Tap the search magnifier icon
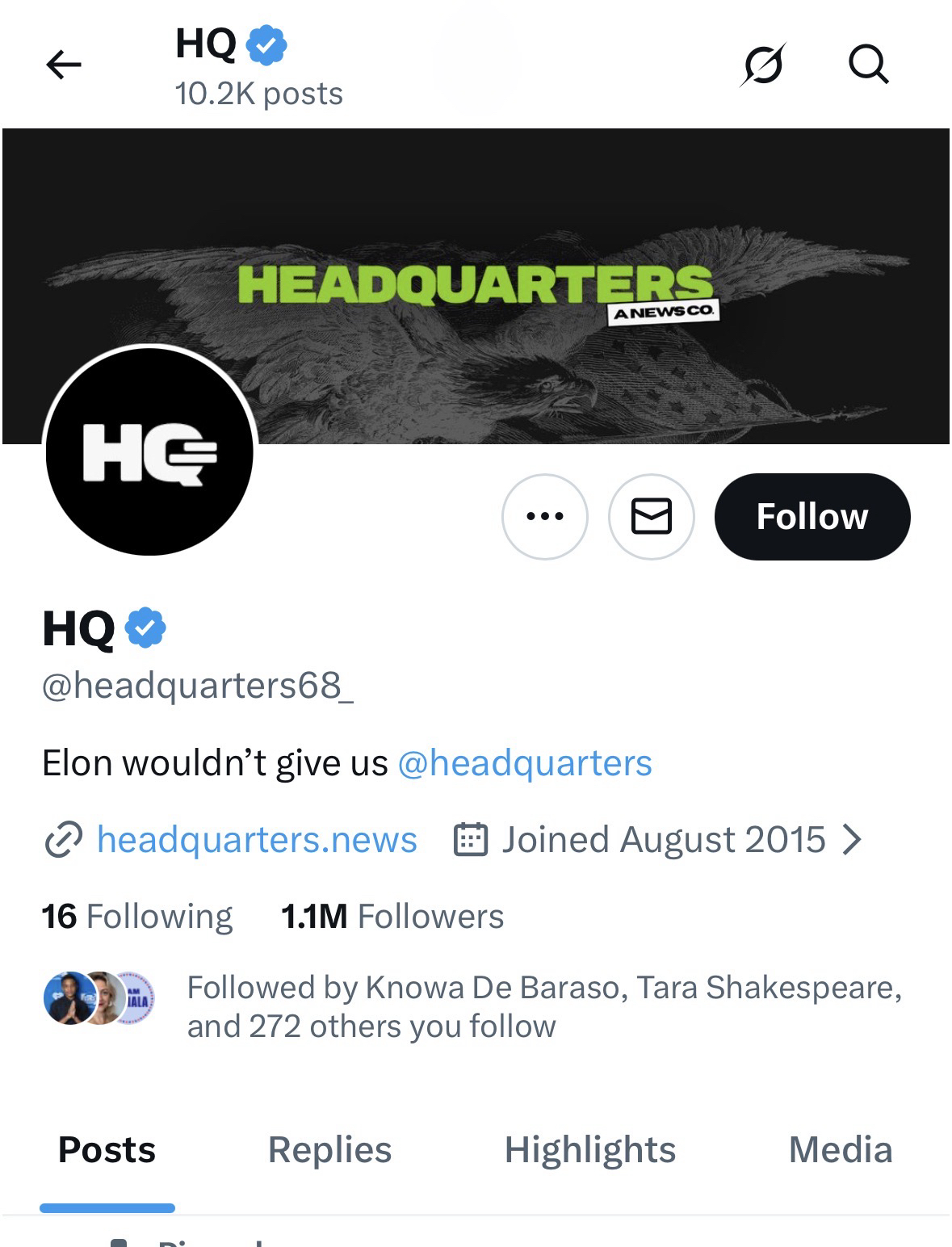 [868, 65]
